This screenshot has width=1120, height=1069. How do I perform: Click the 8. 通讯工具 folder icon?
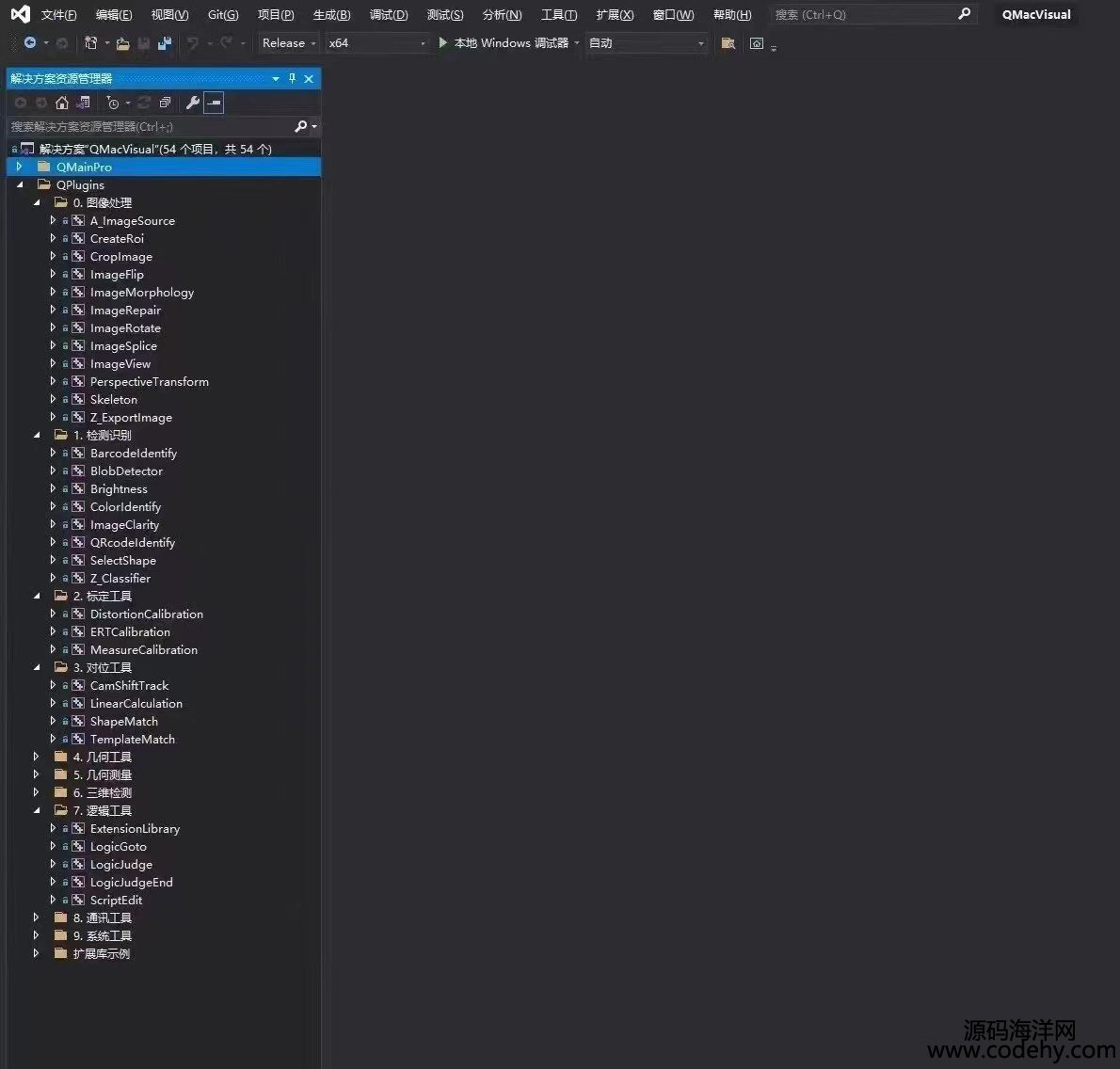coord(61,917)
